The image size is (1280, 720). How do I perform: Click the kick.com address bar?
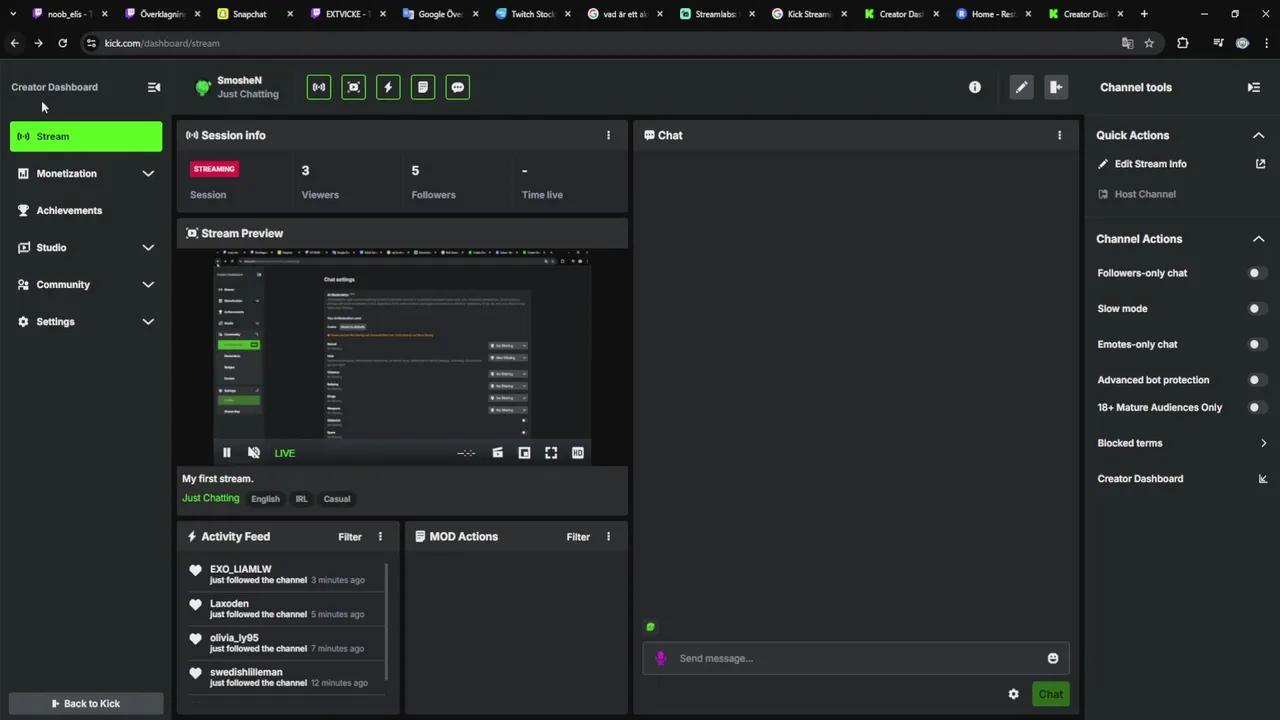pos(600,43)
